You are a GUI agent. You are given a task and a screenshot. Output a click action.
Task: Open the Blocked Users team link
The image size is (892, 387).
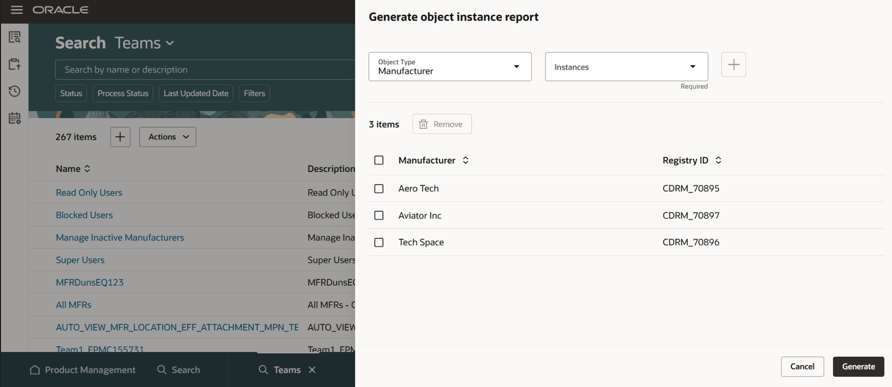[84, 215]
